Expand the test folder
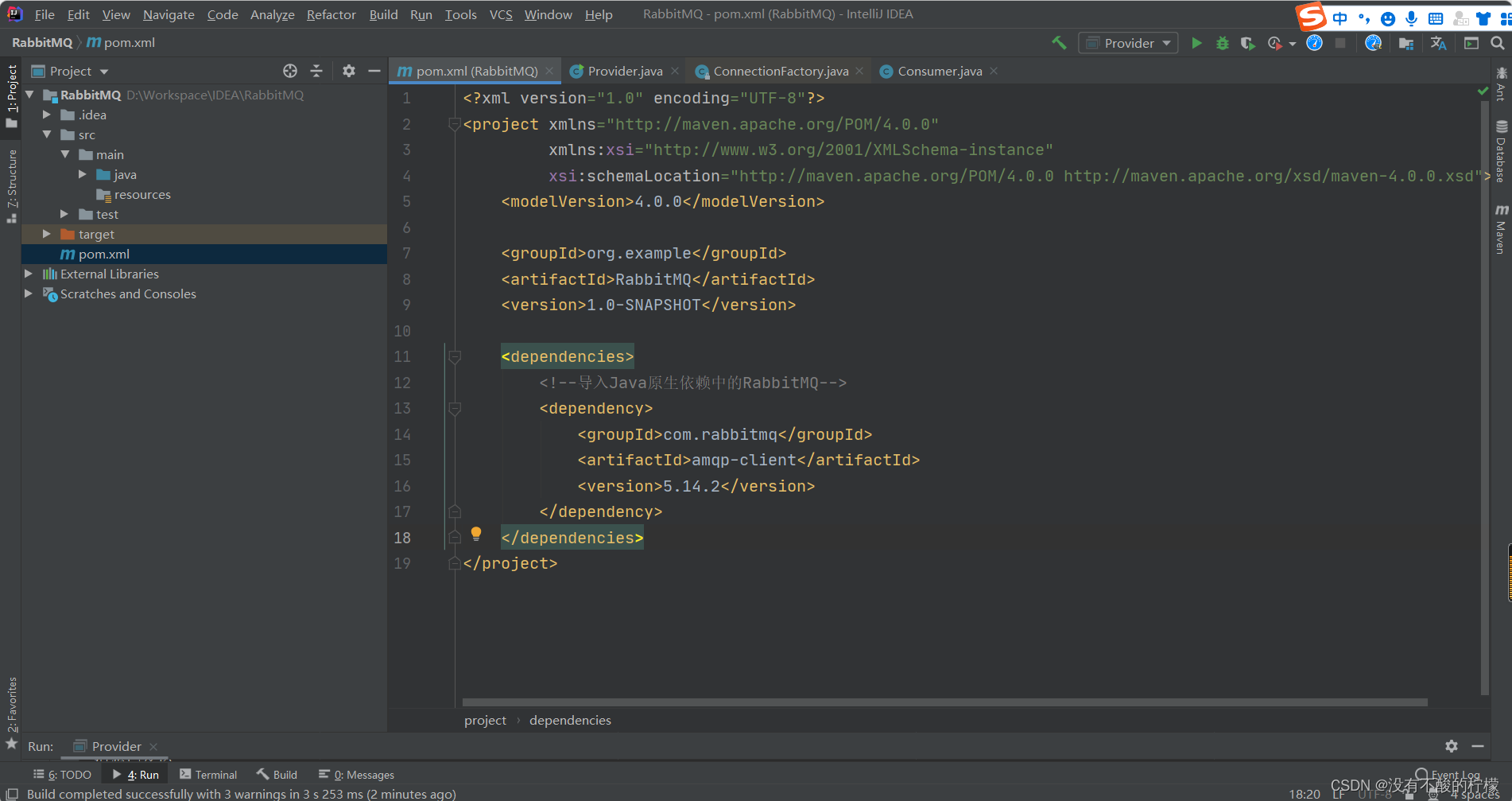The image size is (1512, 801). tap(65, 214)
